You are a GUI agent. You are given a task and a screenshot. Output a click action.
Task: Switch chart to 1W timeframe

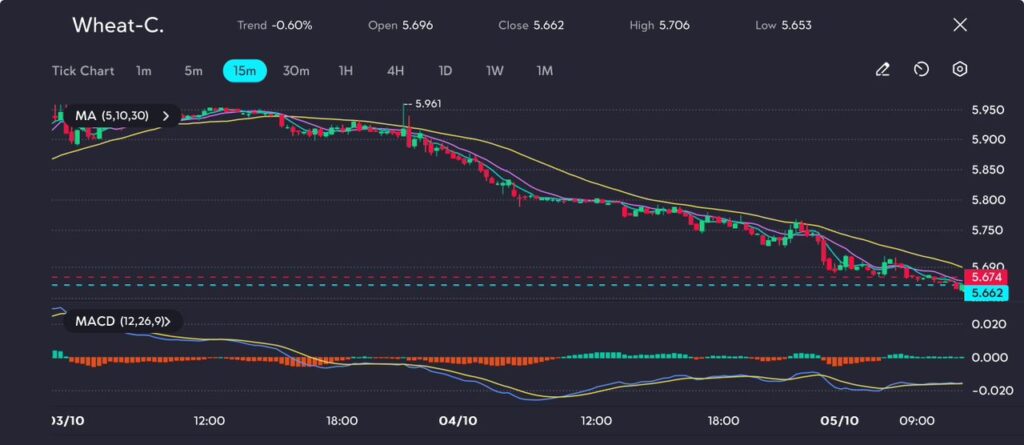495,71
